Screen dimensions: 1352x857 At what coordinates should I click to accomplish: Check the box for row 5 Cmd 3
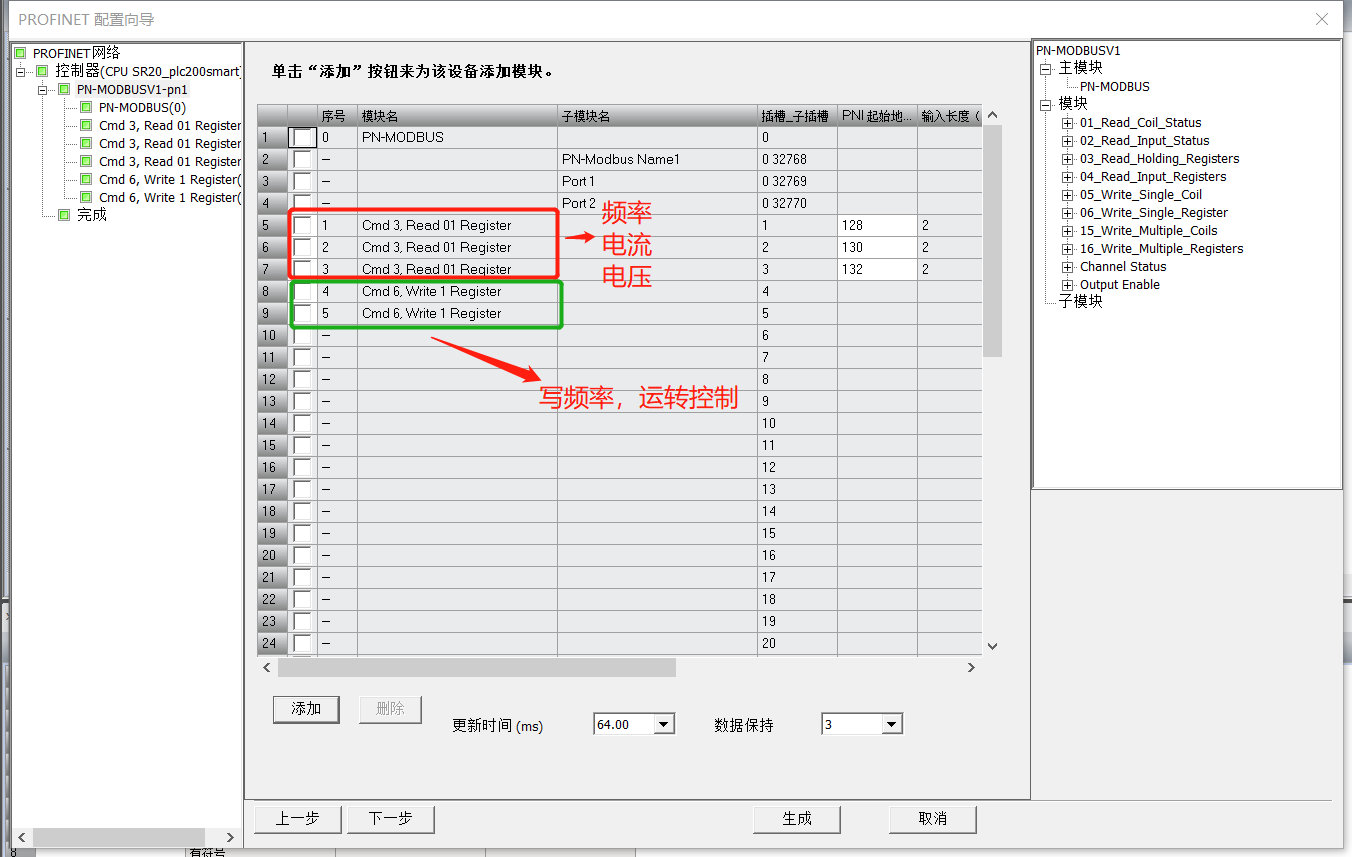coord(302,226)
